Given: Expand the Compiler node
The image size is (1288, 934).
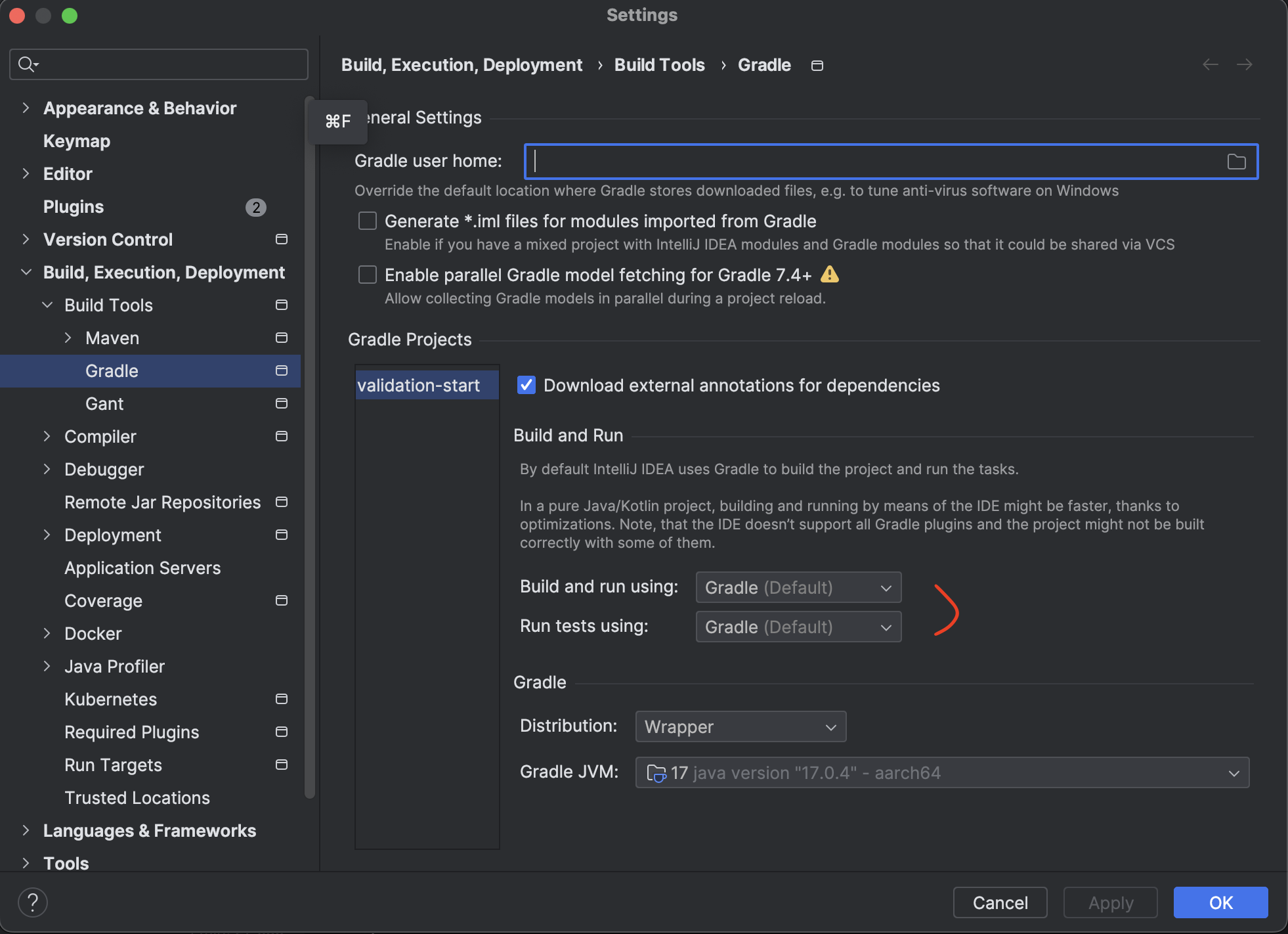Looking at the screenshot, I should 47,436.
